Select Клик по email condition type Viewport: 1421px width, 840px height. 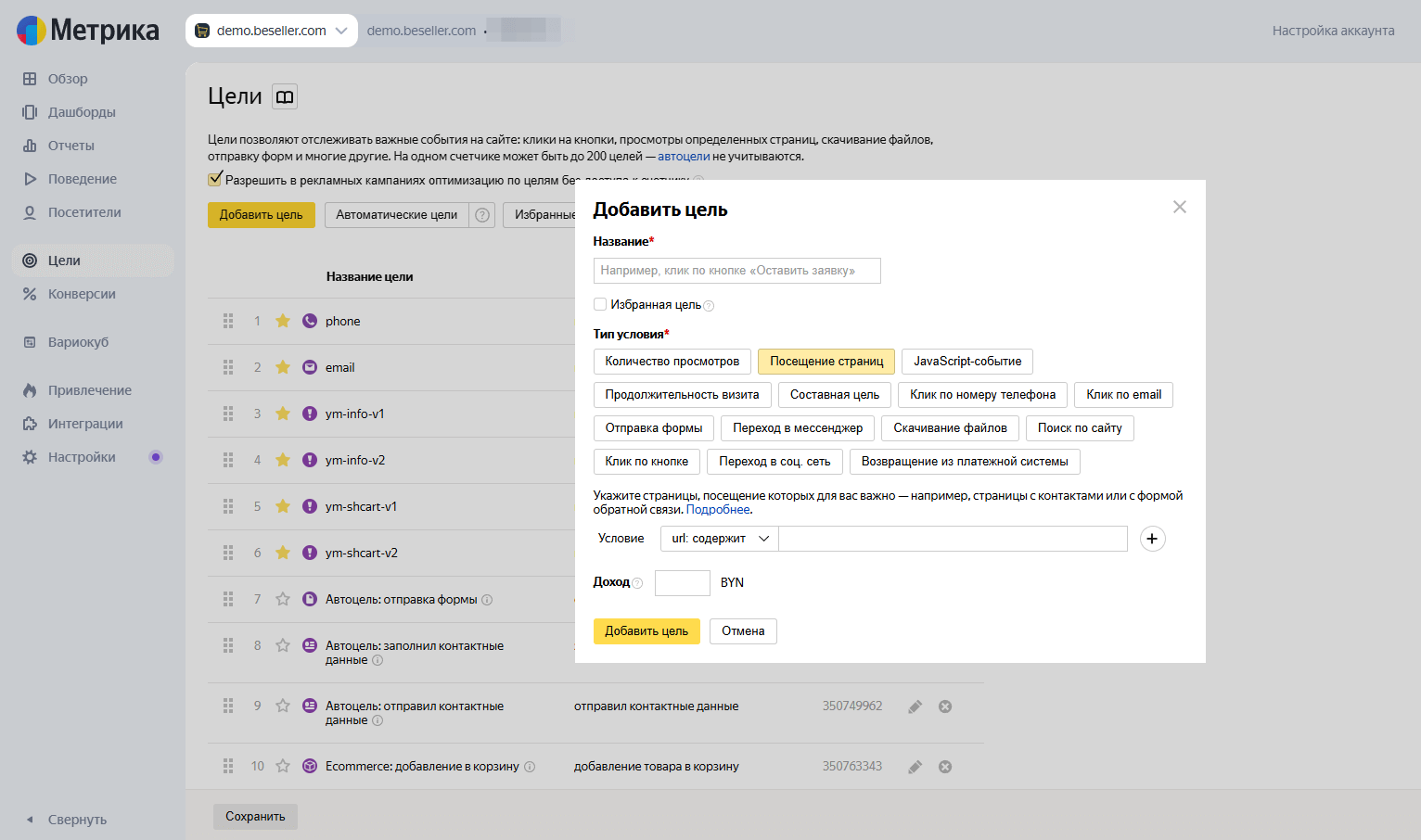(1124, 395)
